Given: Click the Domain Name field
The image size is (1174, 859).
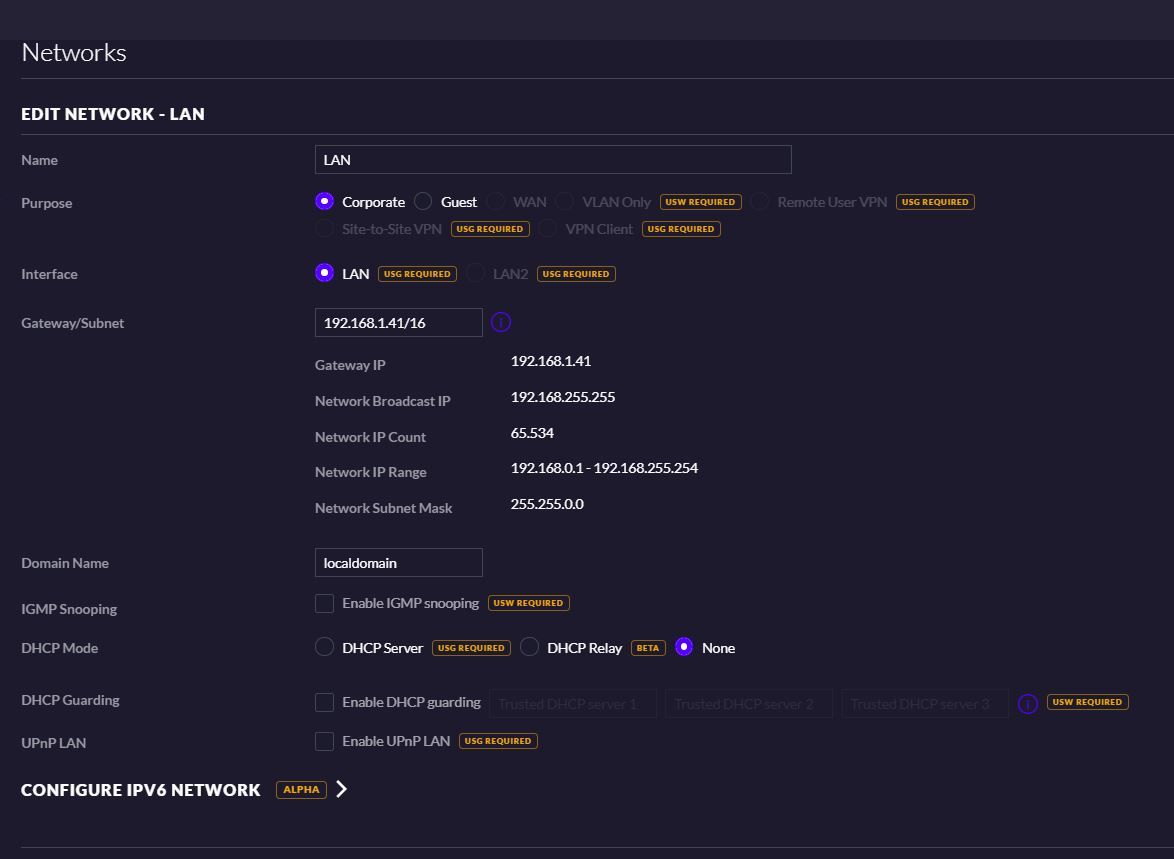Looking at the screenshot, I should (398, 563).
